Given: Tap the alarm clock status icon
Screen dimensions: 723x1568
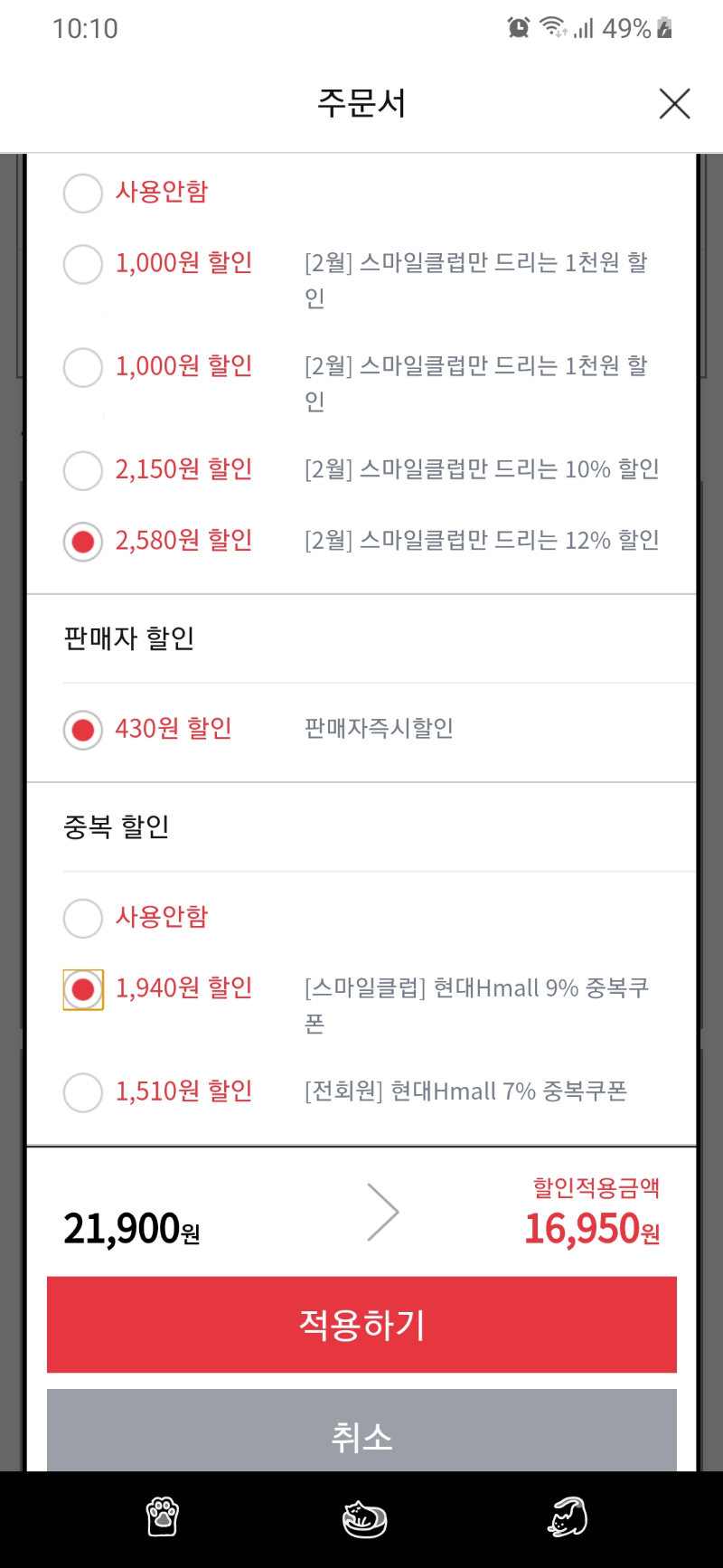Looking at the screenshot, I should pyautogui.click(x=519, y=28).
